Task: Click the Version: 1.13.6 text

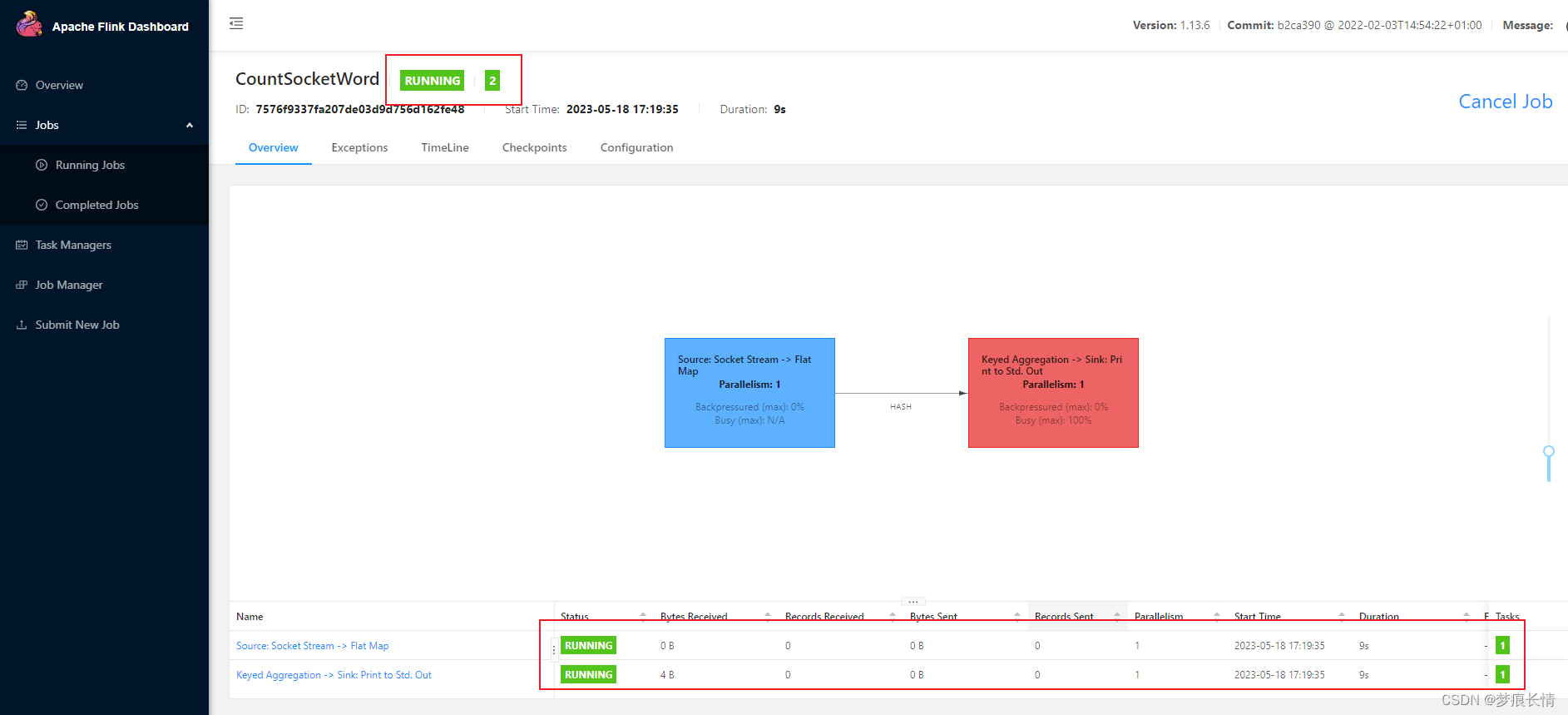Action: pos(1171,26)
